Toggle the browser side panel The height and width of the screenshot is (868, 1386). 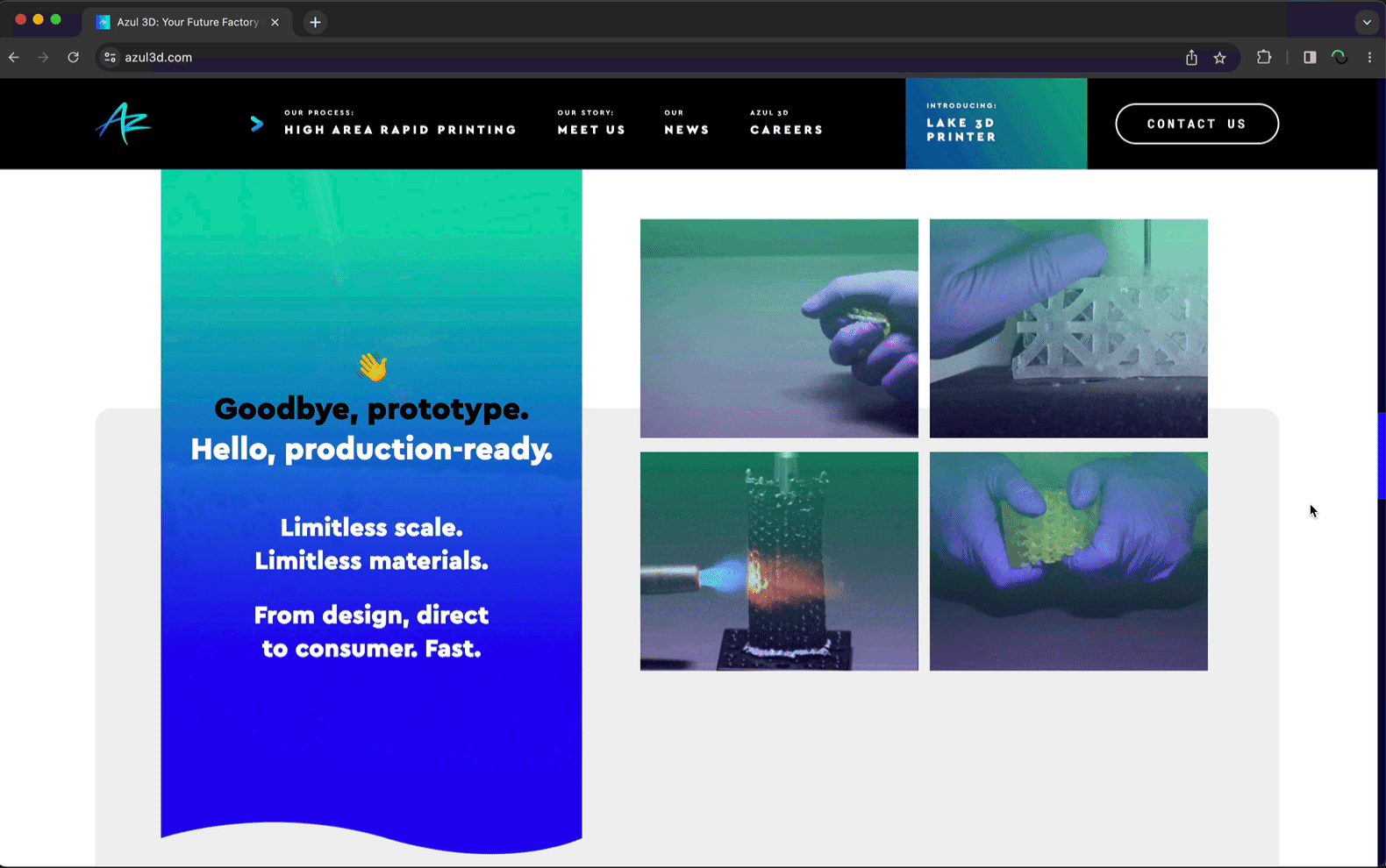1310,57
